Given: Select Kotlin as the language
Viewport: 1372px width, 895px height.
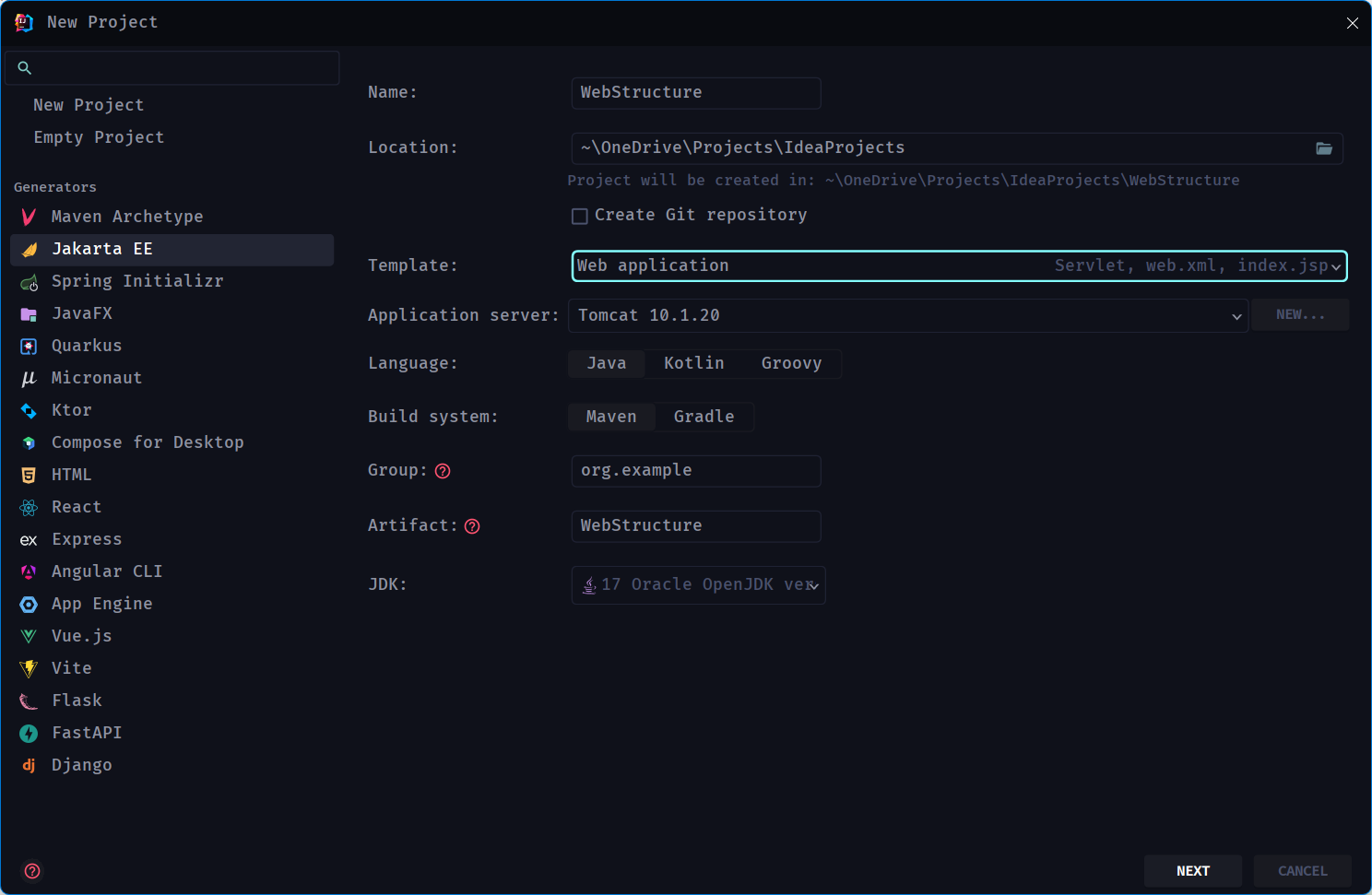Looking at the screenshot, I should [x=694, y=363].
